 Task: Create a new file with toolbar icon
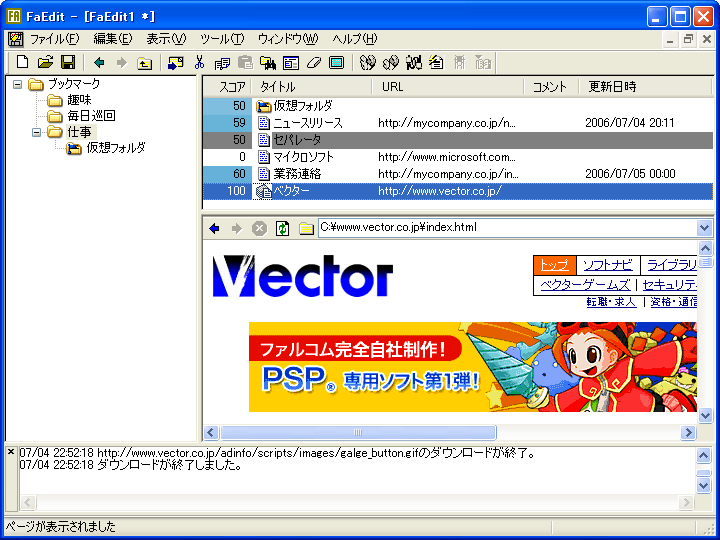(x=22, y=62)
